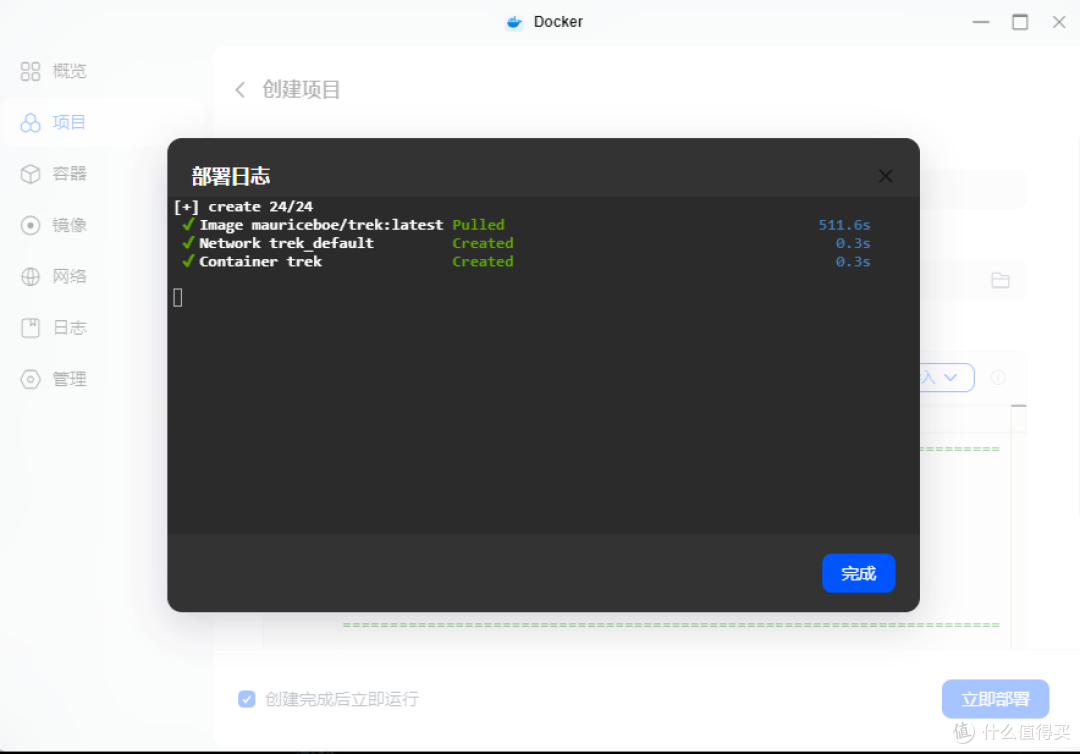Click '0.3s' on the Network trek_default row
Viewport: 1080px width, 754px height.
click(853, 243)
